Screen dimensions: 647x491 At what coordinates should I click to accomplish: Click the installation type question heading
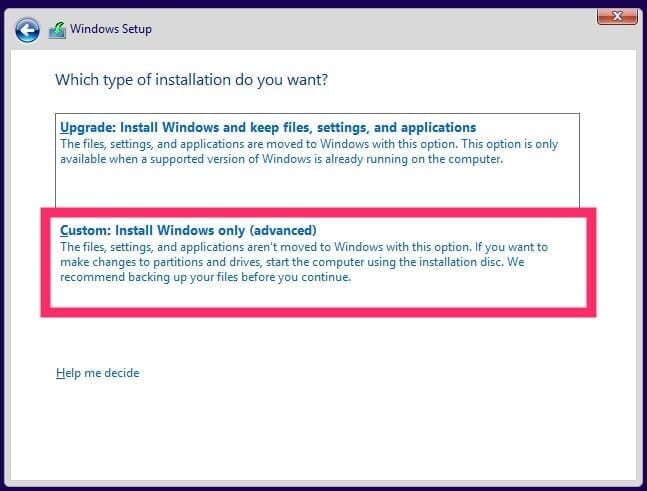pyautogui.click(x=189, y=79)
